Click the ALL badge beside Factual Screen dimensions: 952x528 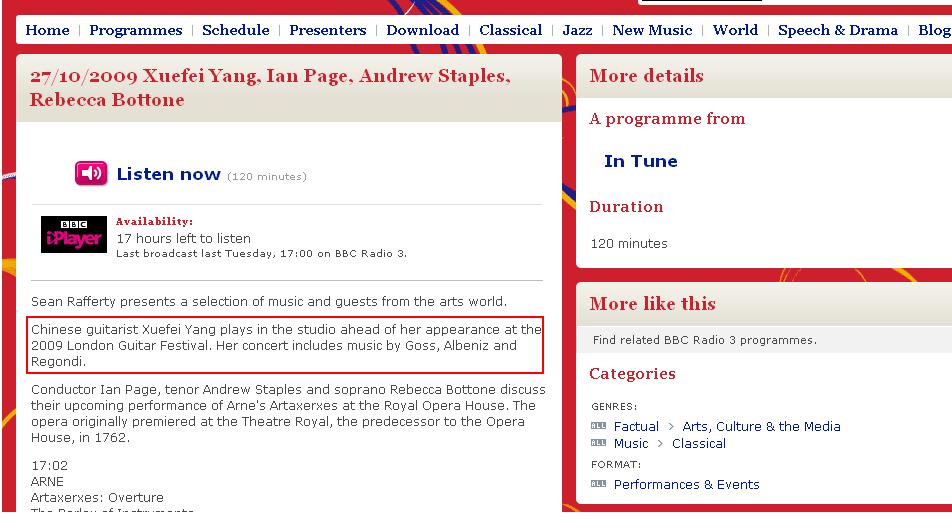(x=599, y=426)
